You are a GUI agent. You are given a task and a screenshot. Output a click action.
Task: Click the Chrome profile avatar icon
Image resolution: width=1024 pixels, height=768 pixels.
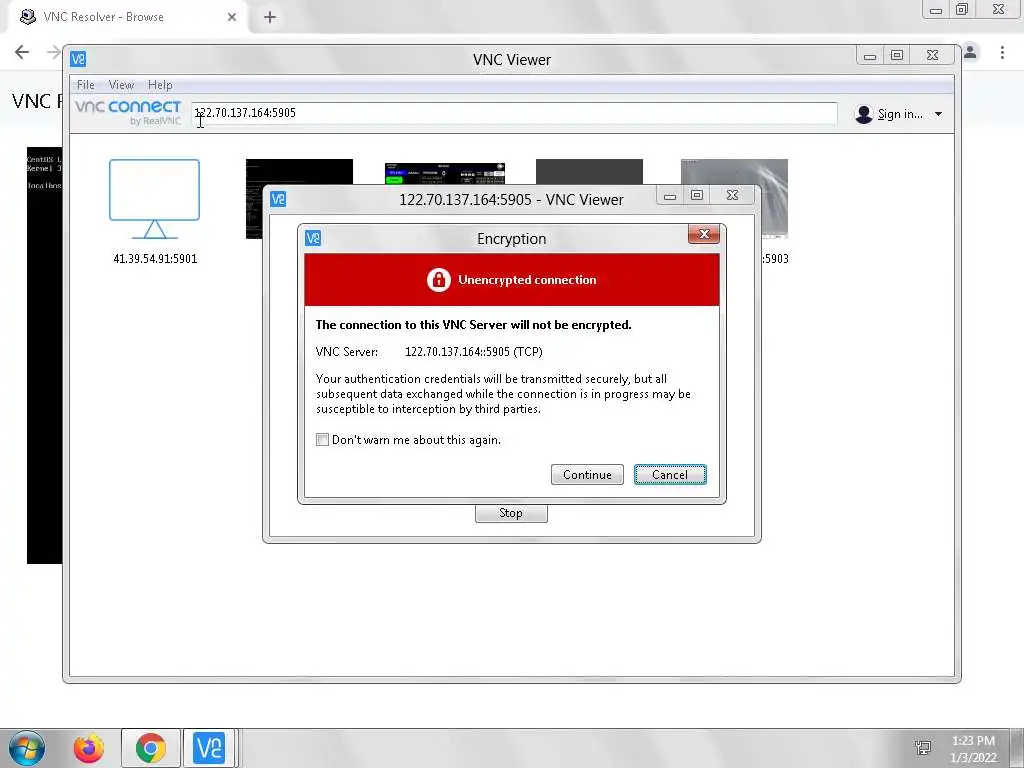click(971, 52)
